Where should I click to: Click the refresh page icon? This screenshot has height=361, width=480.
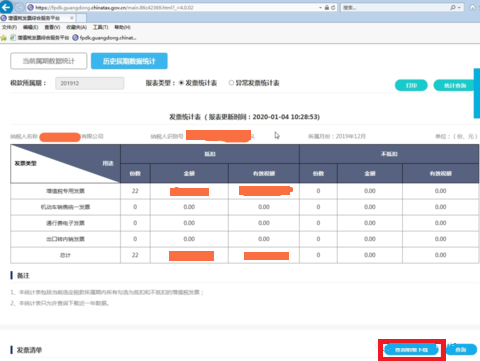point(333,7)
